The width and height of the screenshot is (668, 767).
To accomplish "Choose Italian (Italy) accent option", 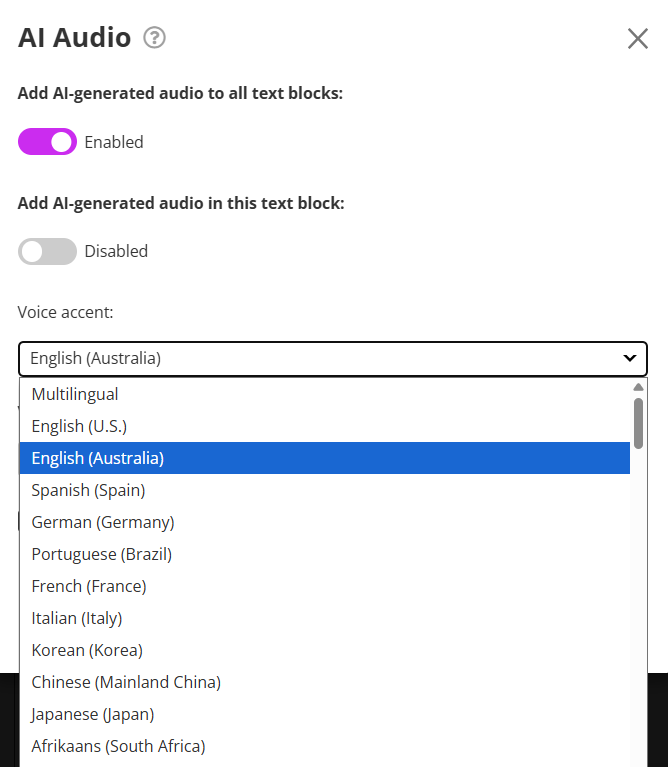I will pos(77,618).
